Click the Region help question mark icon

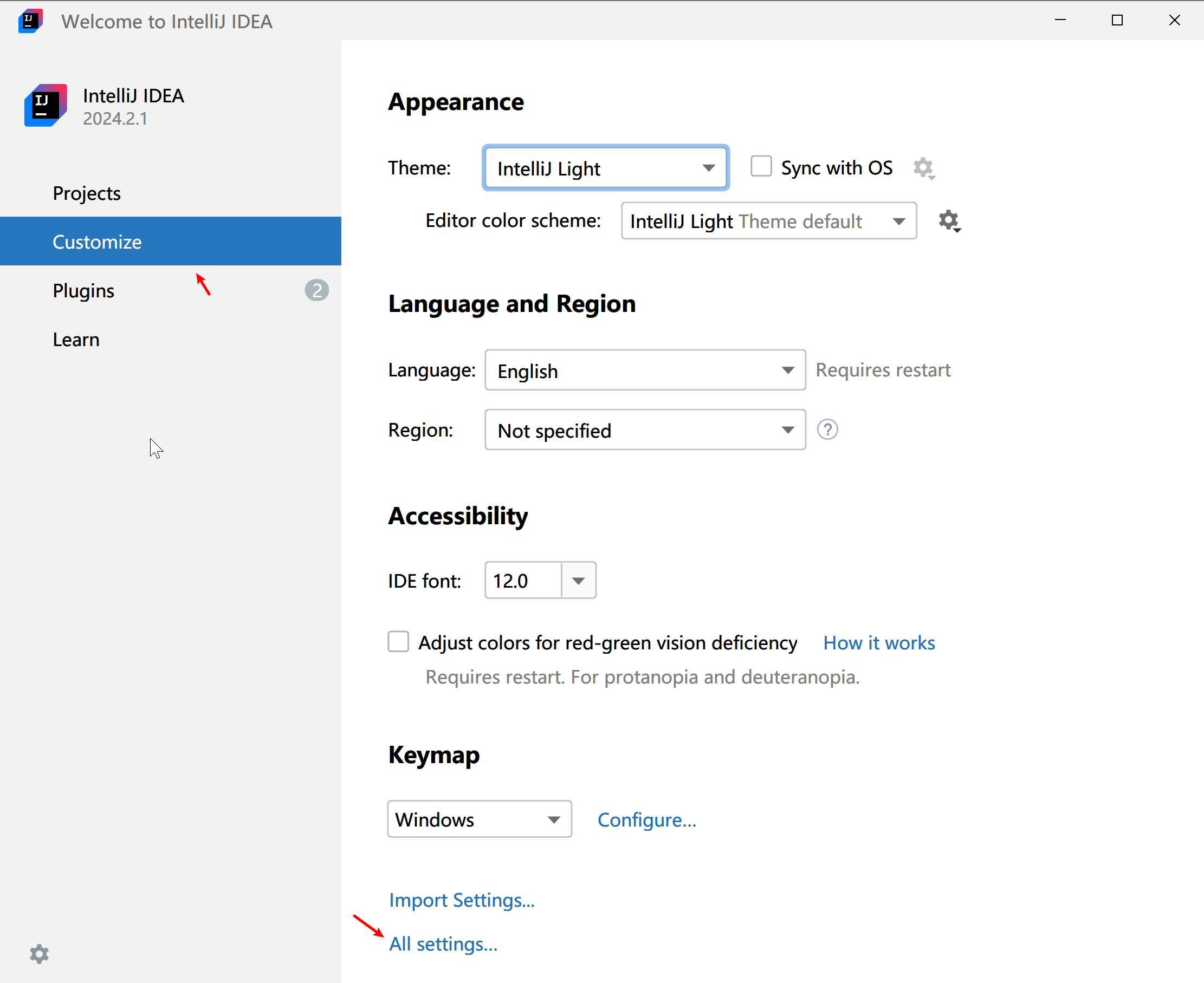(x=827, y=430)
